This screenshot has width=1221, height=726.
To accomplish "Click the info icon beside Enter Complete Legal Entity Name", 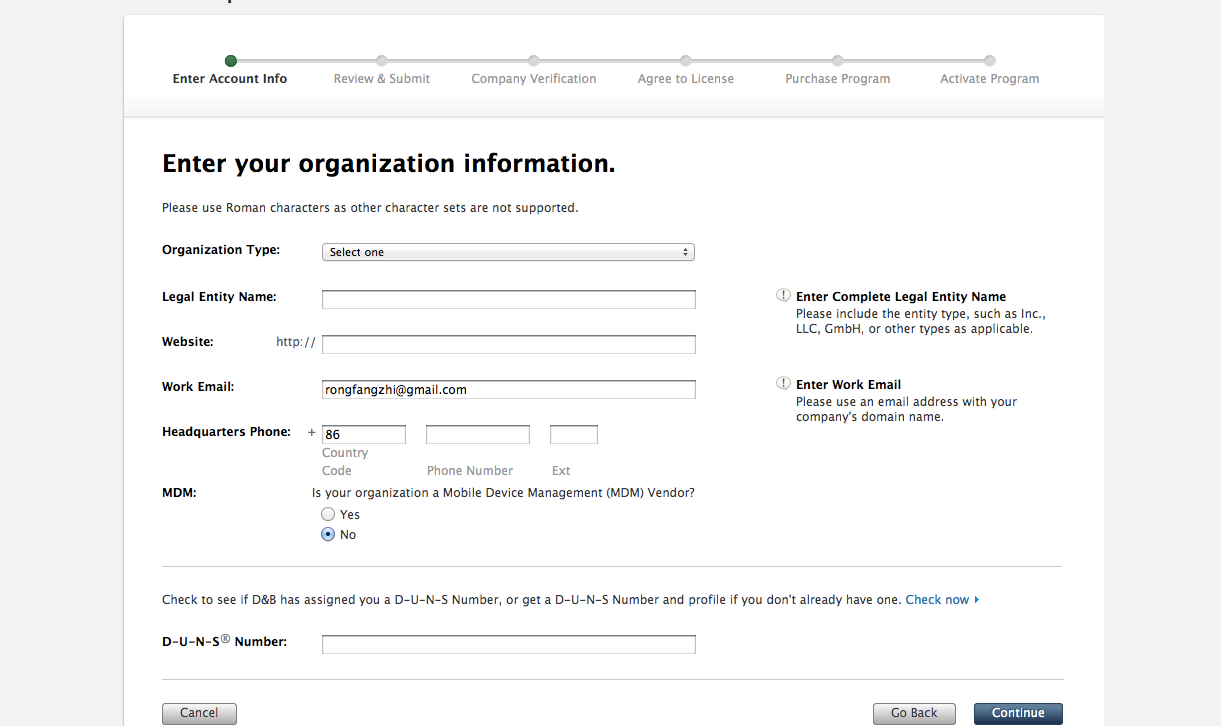I will [x=783, y=296].
